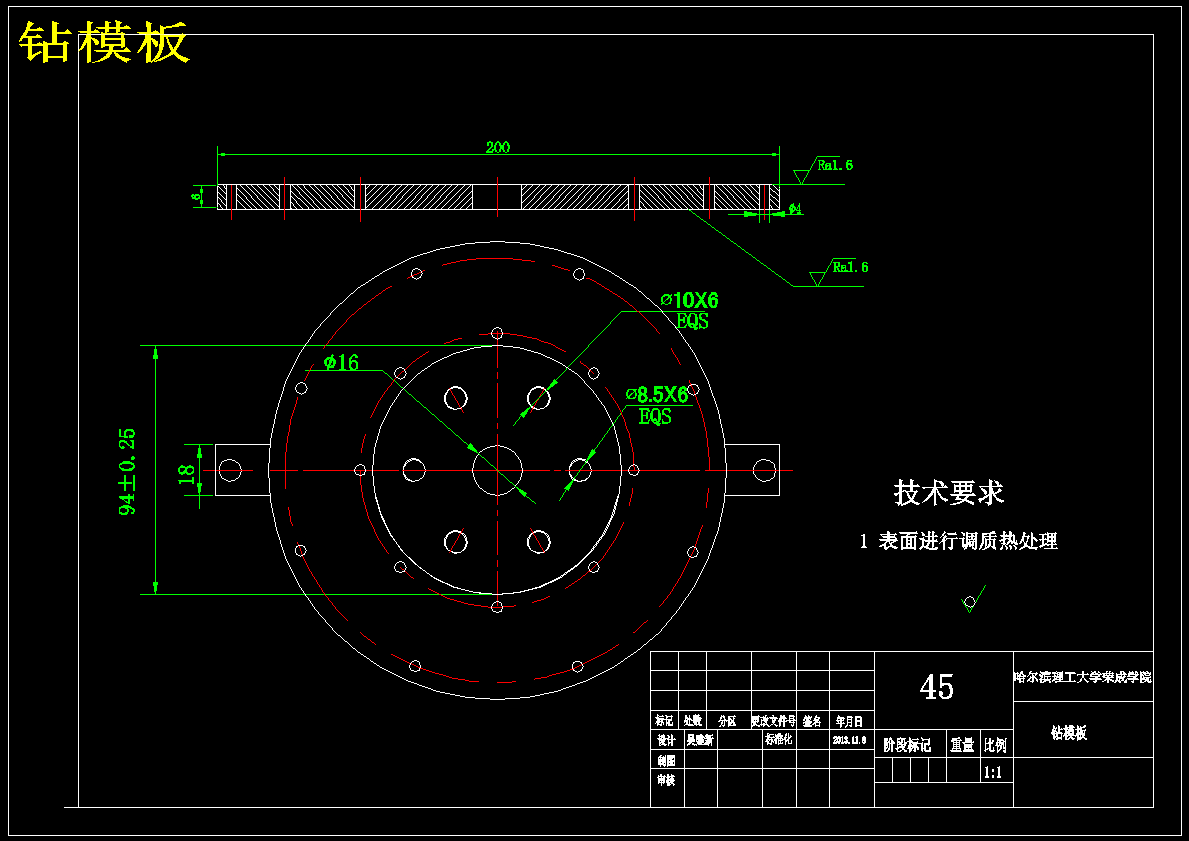Click the 'ø8.5X6' hole callout
This screenshot has width=1189, height=841.
click(x=657, y=394)
